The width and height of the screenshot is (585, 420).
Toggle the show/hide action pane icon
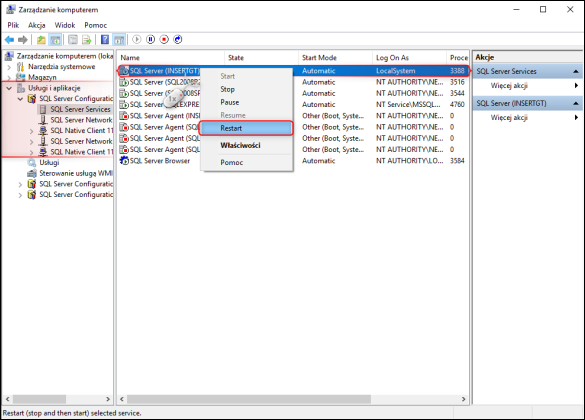click(119, 40)
